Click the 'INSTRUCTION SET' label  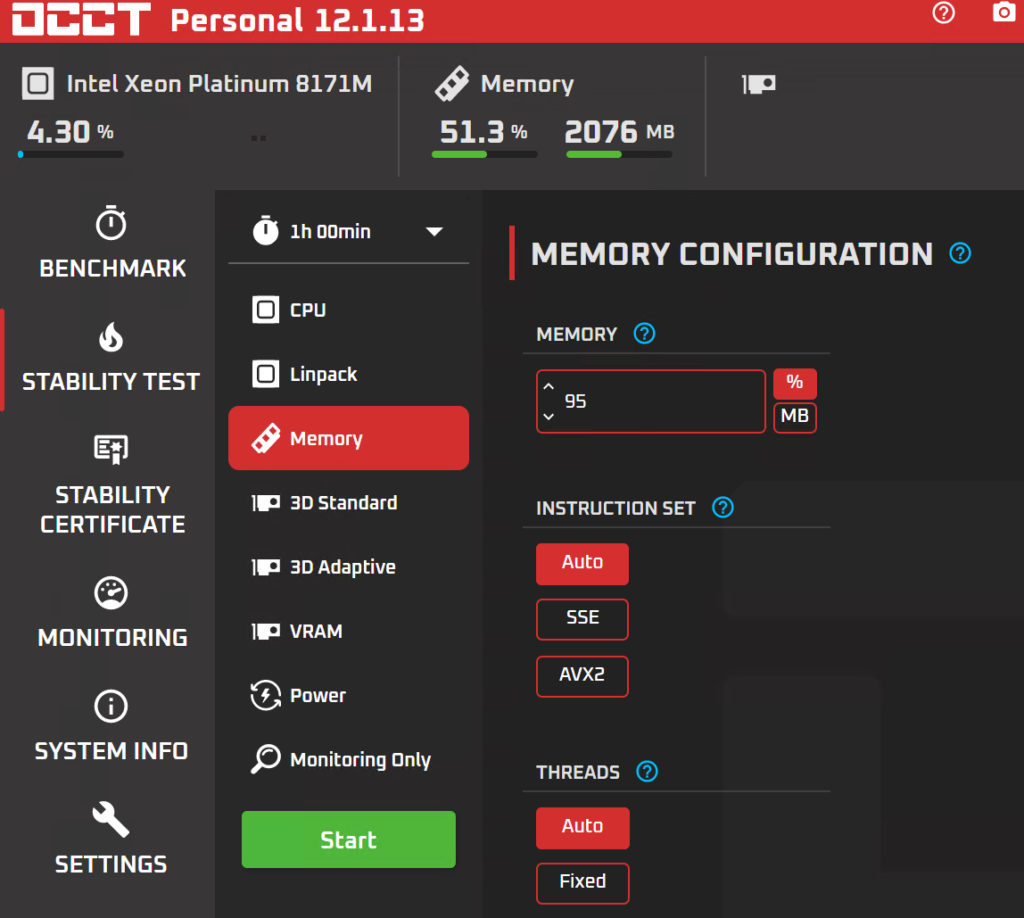tap(615, 508)
